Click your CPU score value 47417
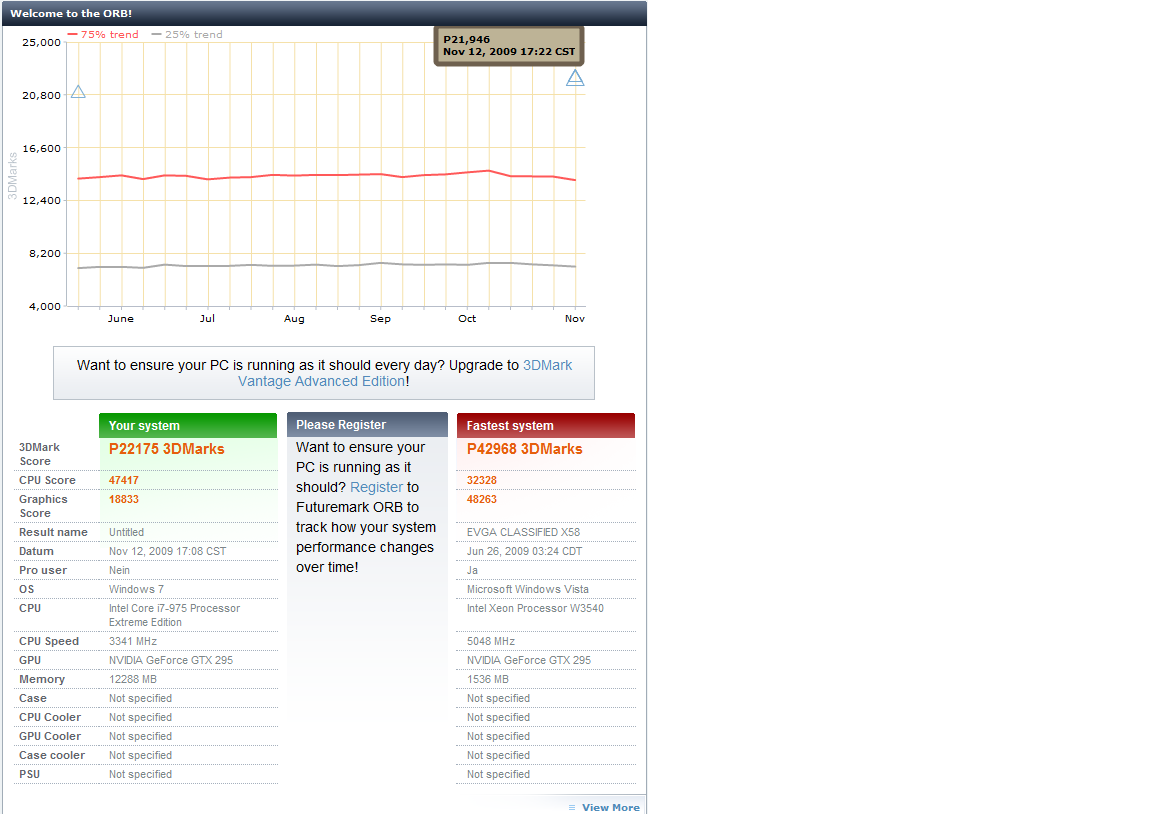The width and height of the screenshot is (1152, 814). tap(123, 480)
